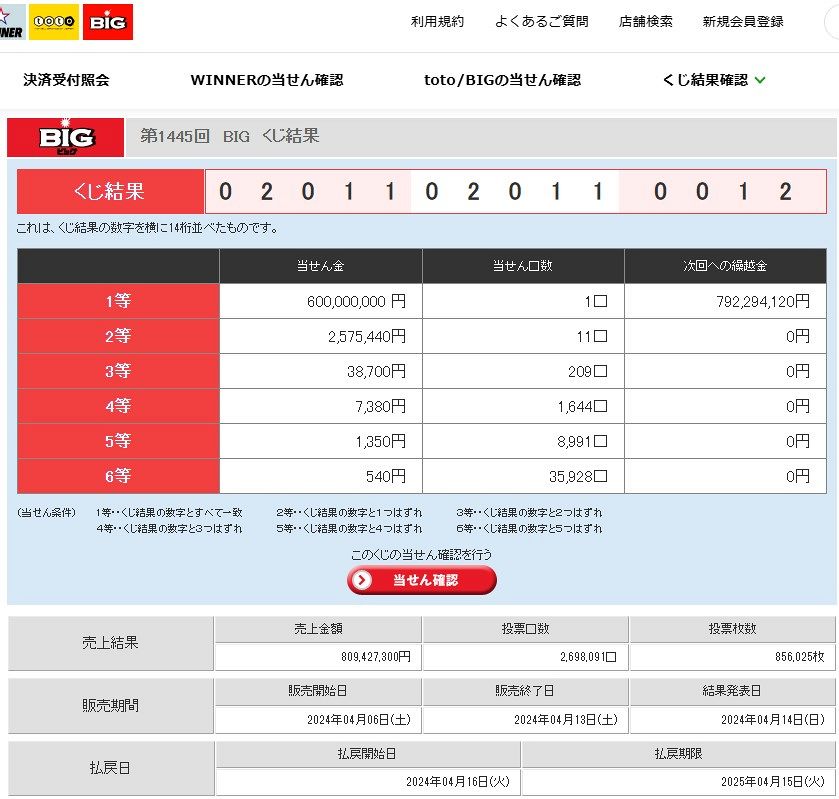Click the yellow toto logo
839x799 pixels.
pyautogui.click(x=54, y=22)
